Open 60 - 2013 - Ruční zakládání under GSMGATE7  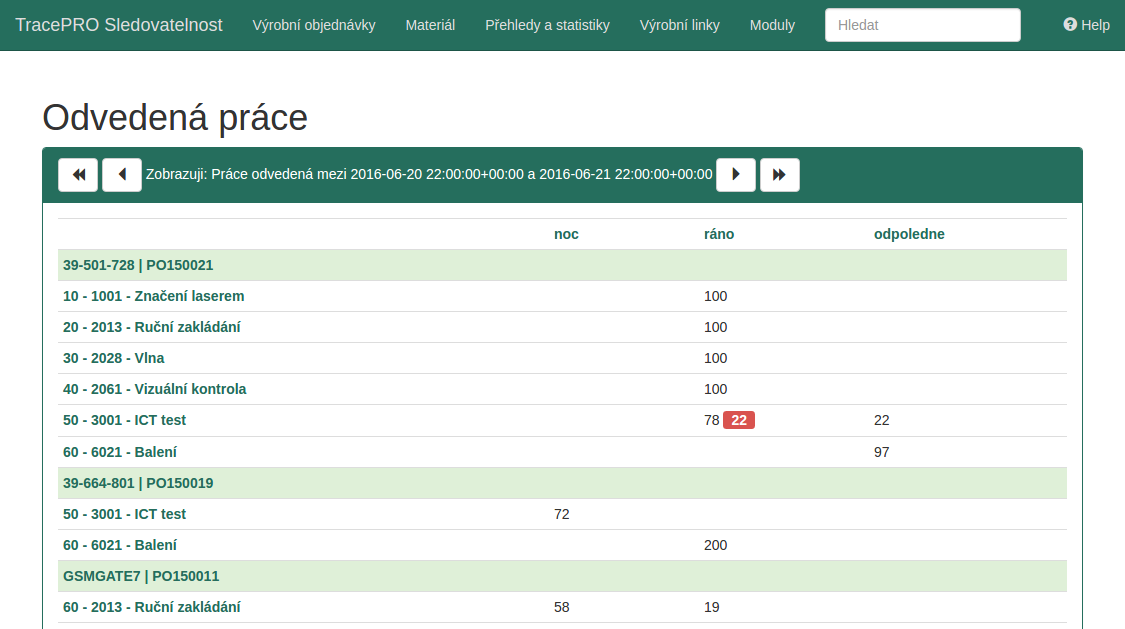pyautogui.click(x=151, y=607)
